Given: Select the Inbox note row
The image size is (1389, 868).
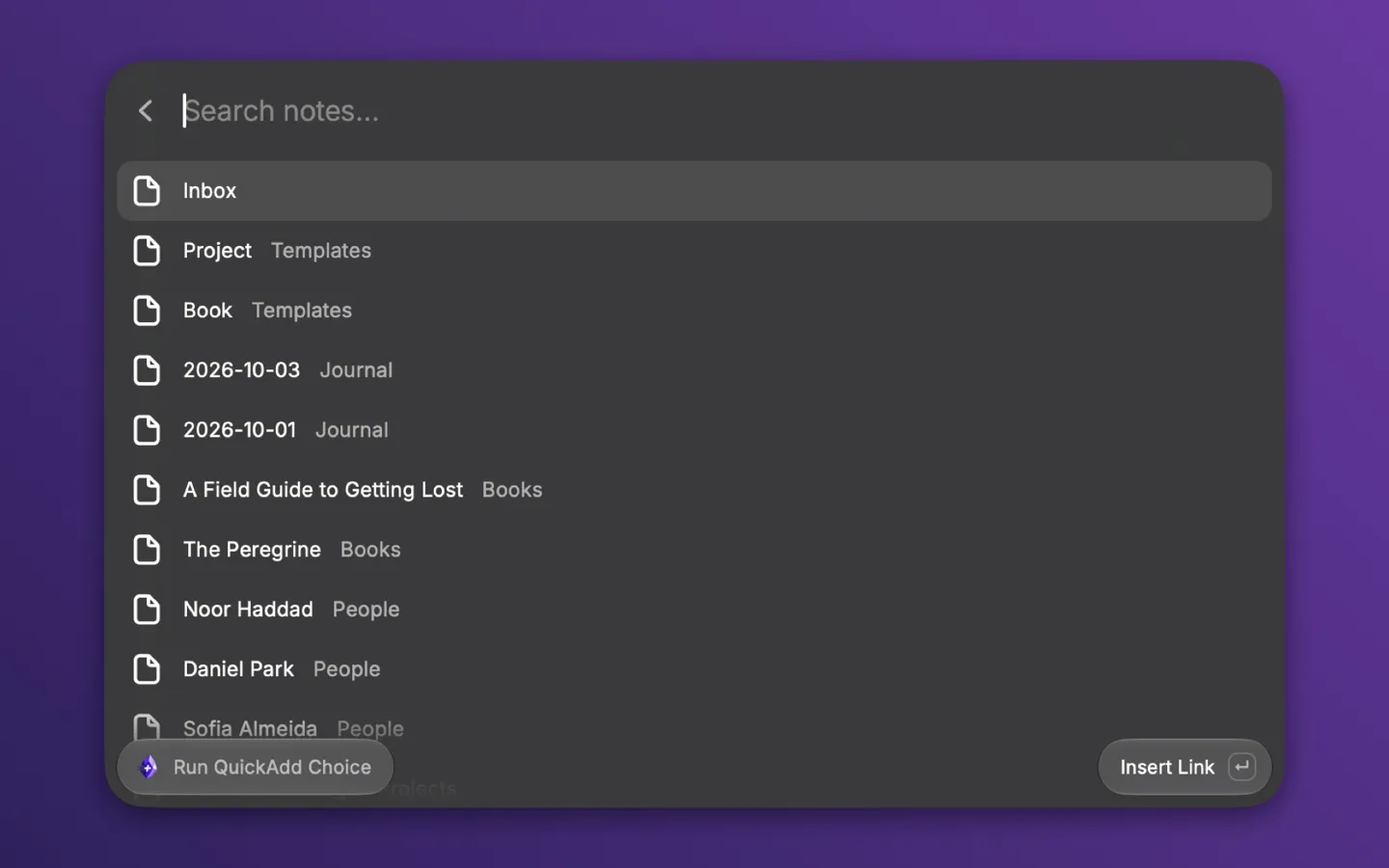Looking at the screenshot, I should [694, 191].
